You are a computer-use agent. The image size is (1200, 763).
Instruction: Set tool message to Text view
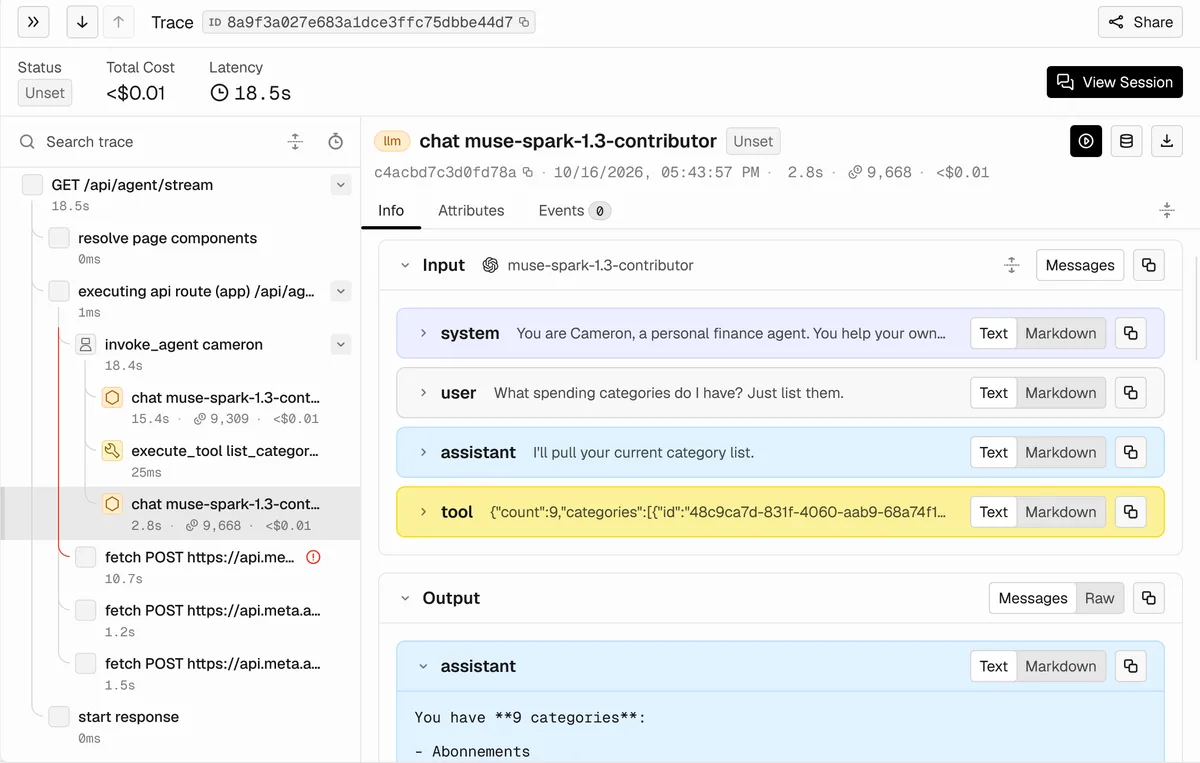point(994,512)
